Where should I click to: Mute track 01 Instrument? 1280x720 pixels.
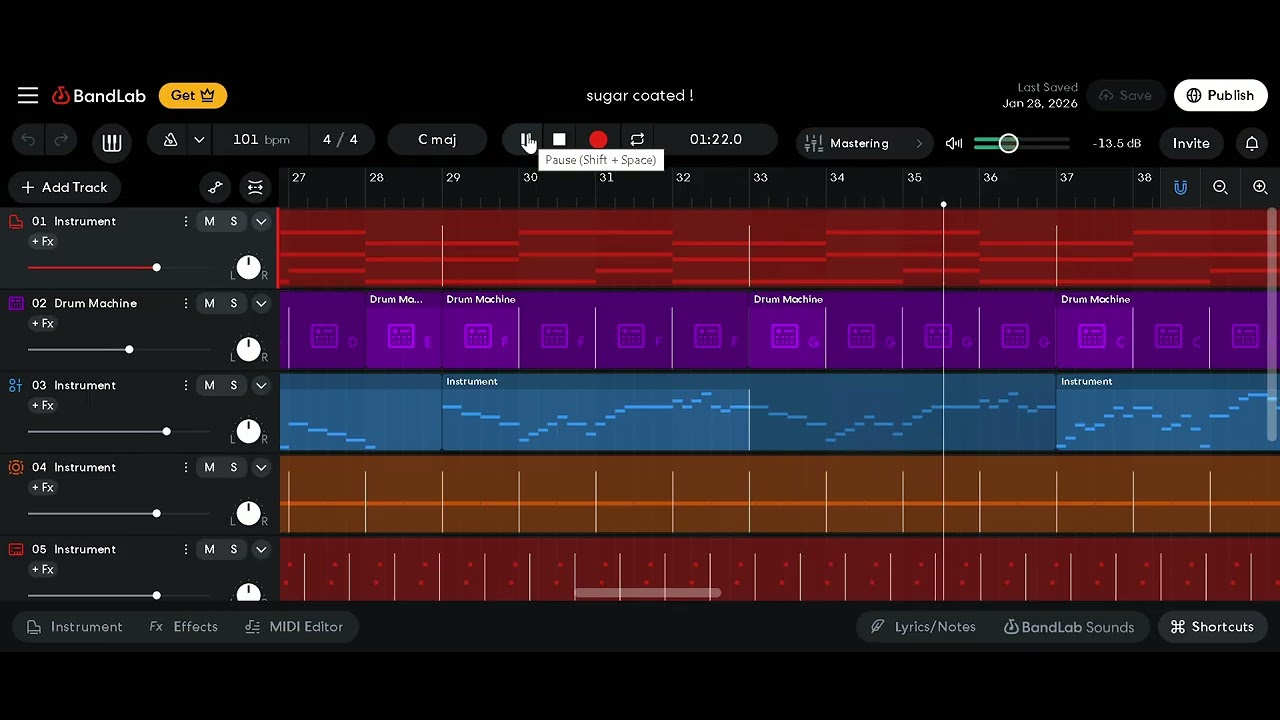tap(209, 221)
